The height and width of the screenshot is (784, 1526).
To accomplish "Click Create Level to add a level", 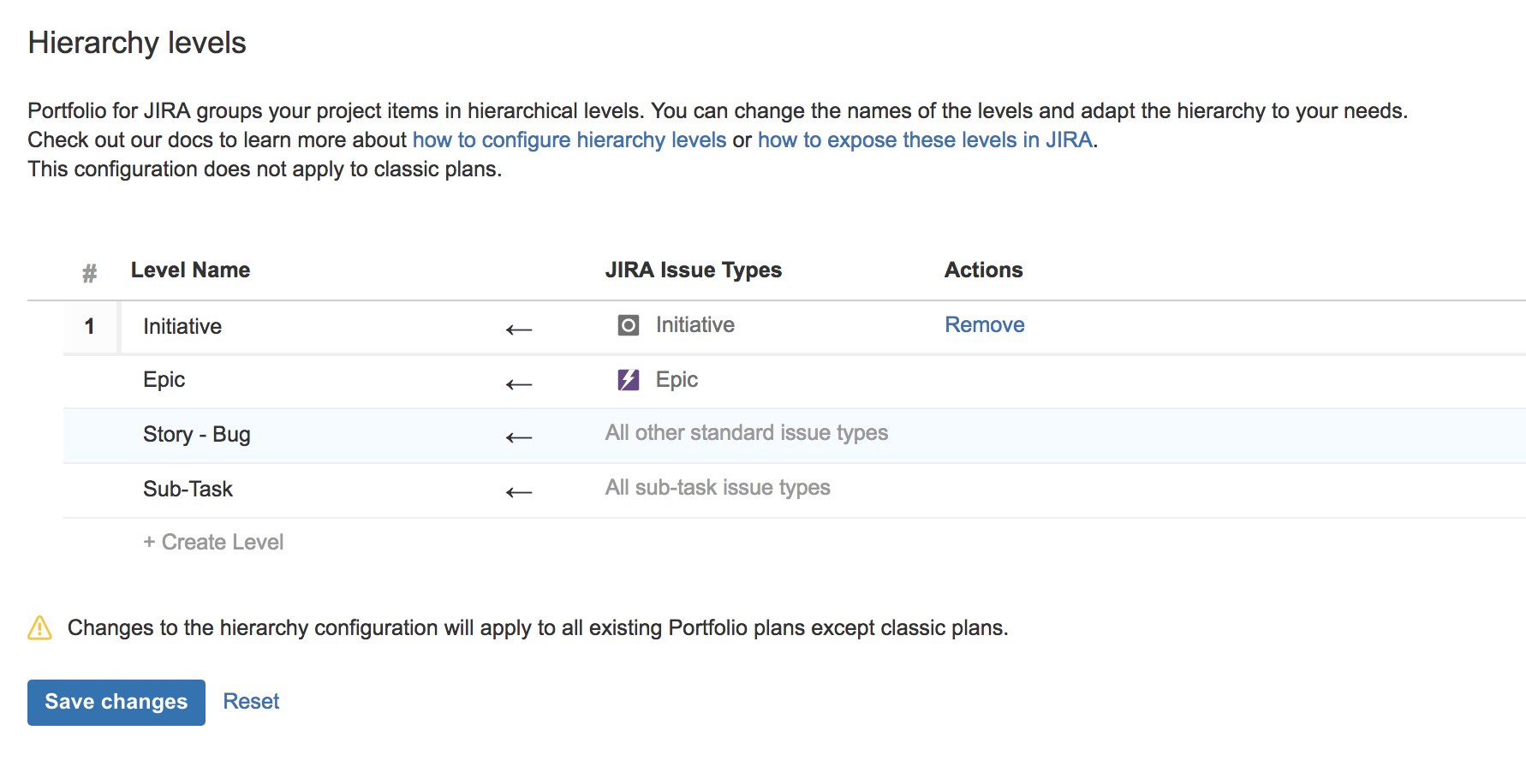I will 212,541.
